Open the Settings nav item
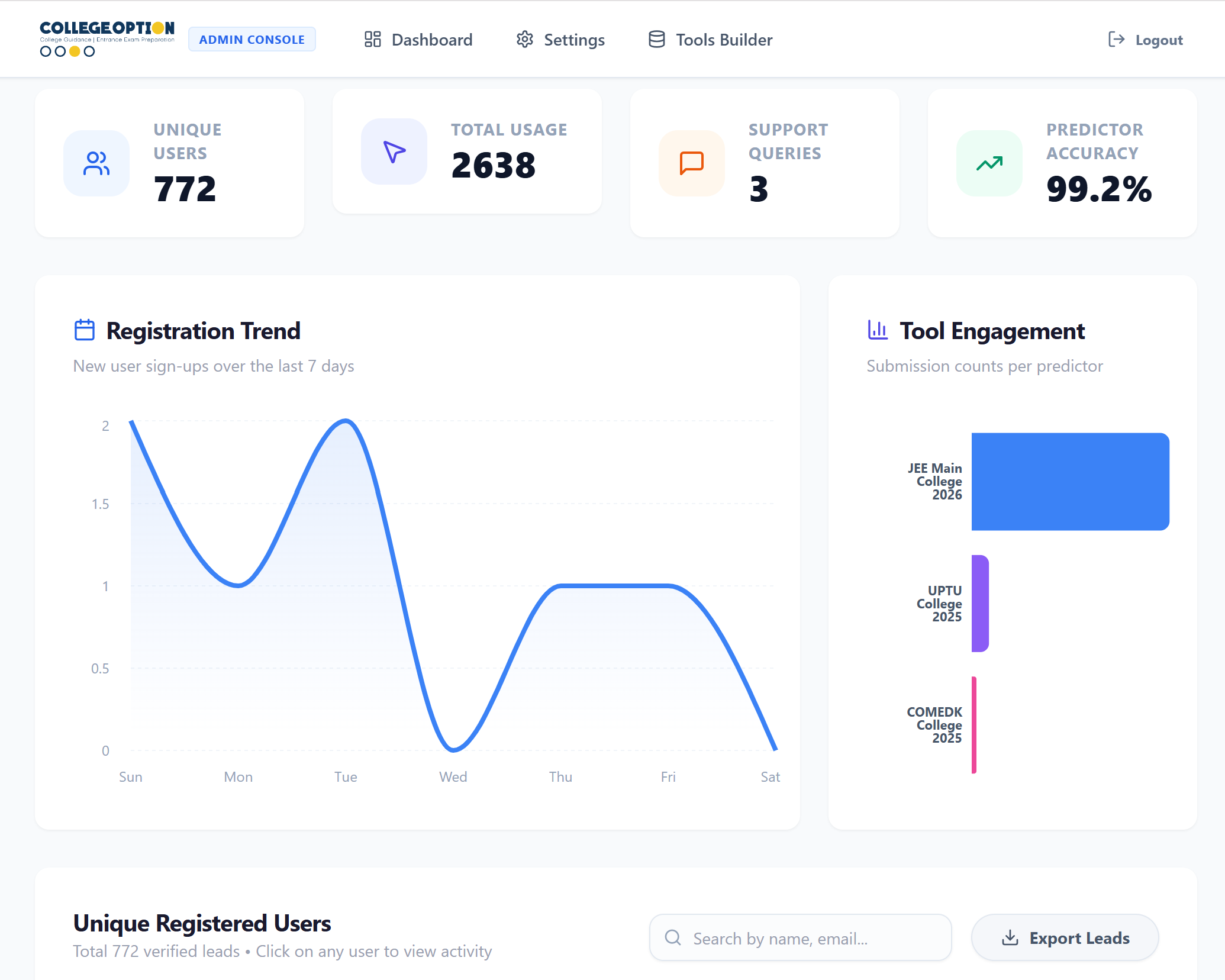 coord(560,40)
